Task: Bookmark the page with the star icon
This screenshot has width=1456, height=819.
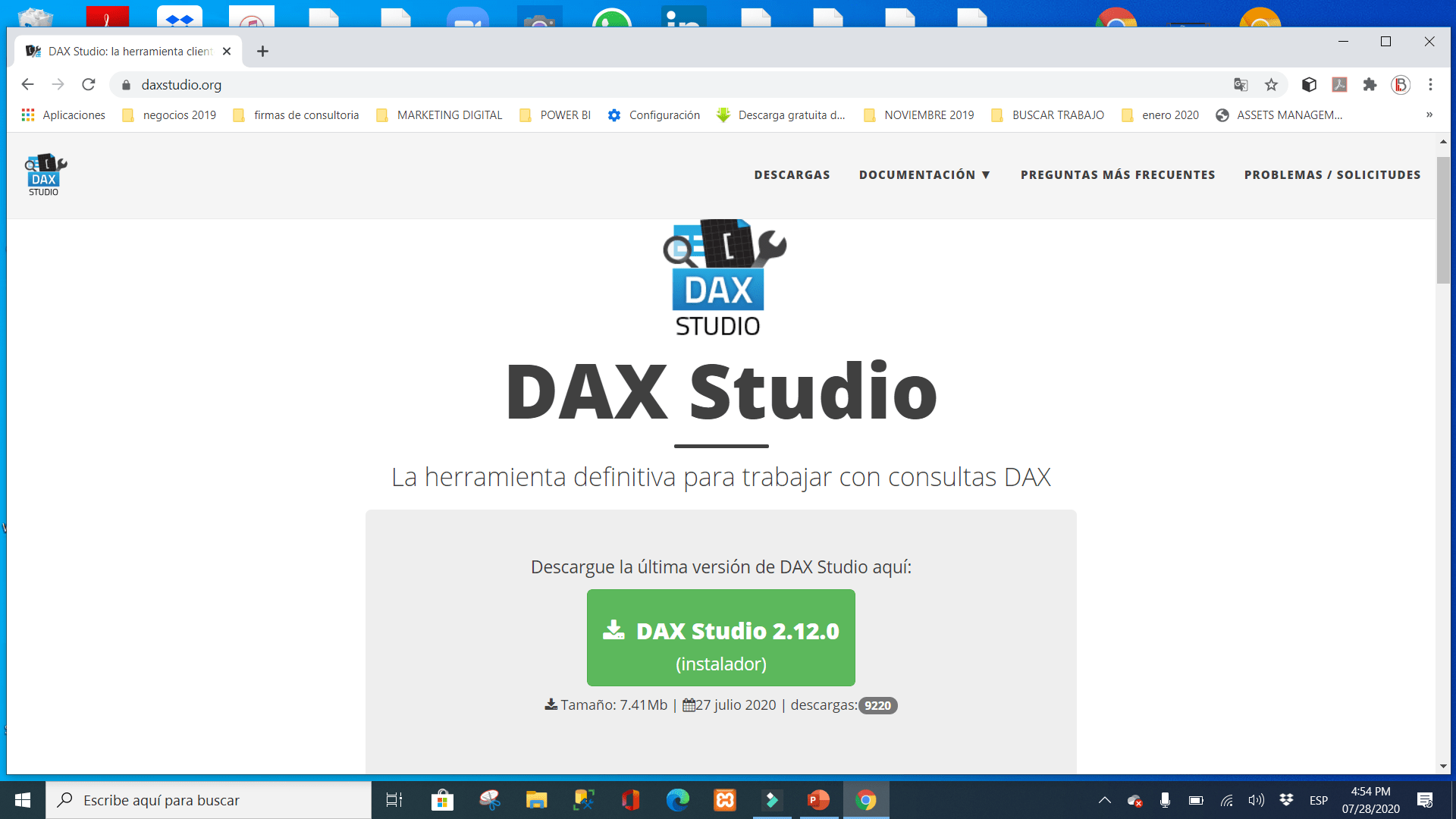Action: pos(1271,84)
